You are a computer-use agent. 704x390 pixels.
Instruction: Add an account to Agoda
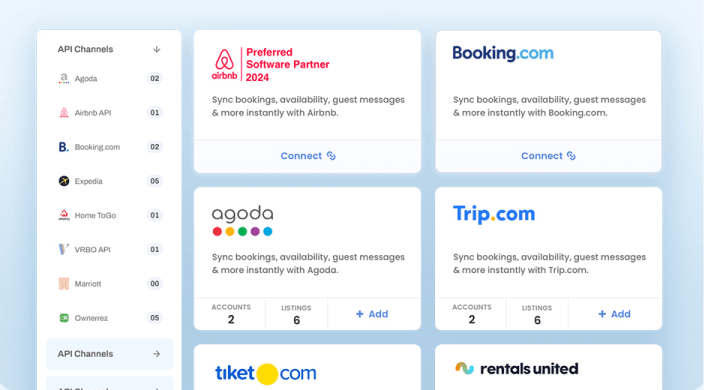tap(372, 314)
